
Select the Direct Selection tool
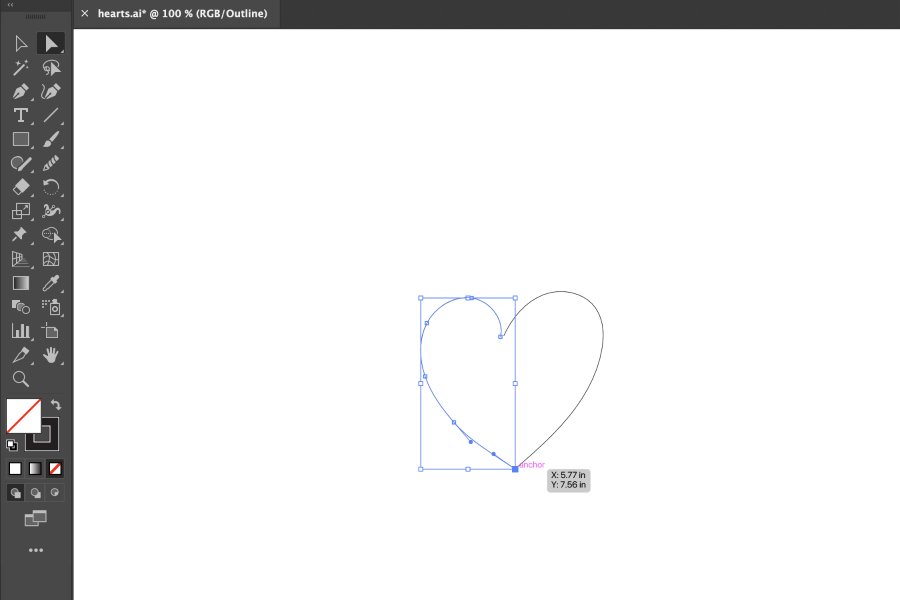[x=51, y=44]
